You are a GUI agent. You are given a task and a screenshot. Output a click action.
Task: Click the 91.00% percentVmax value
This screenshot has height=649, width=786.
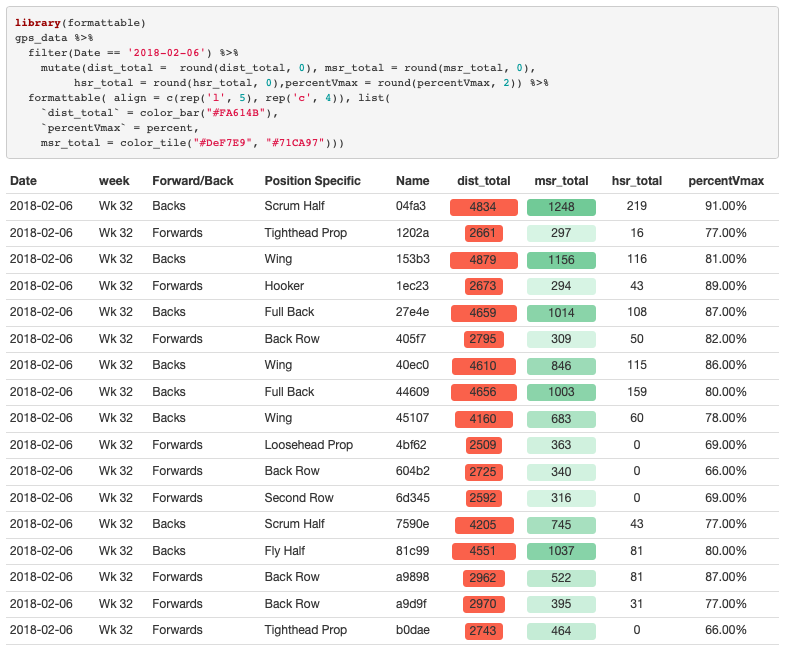(x=726, y=206)
